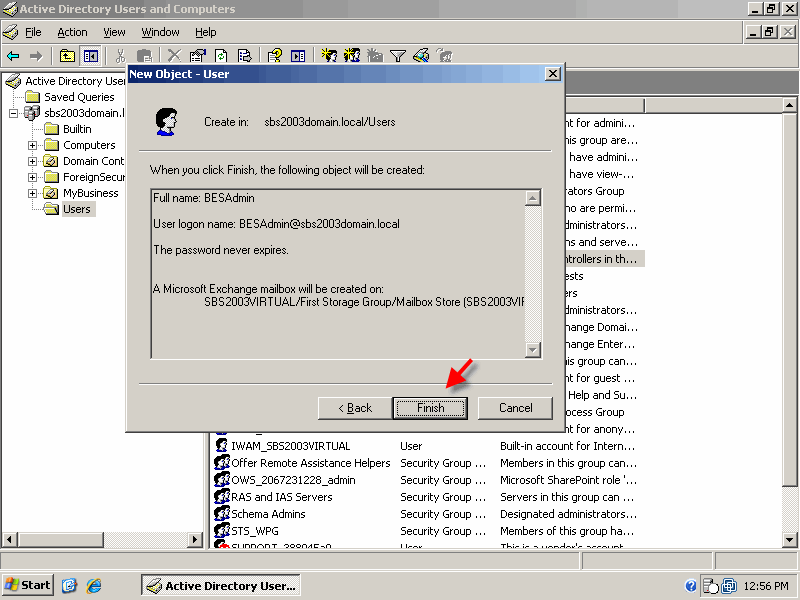Click the 'User logon name' summary line

coord(277,224)
